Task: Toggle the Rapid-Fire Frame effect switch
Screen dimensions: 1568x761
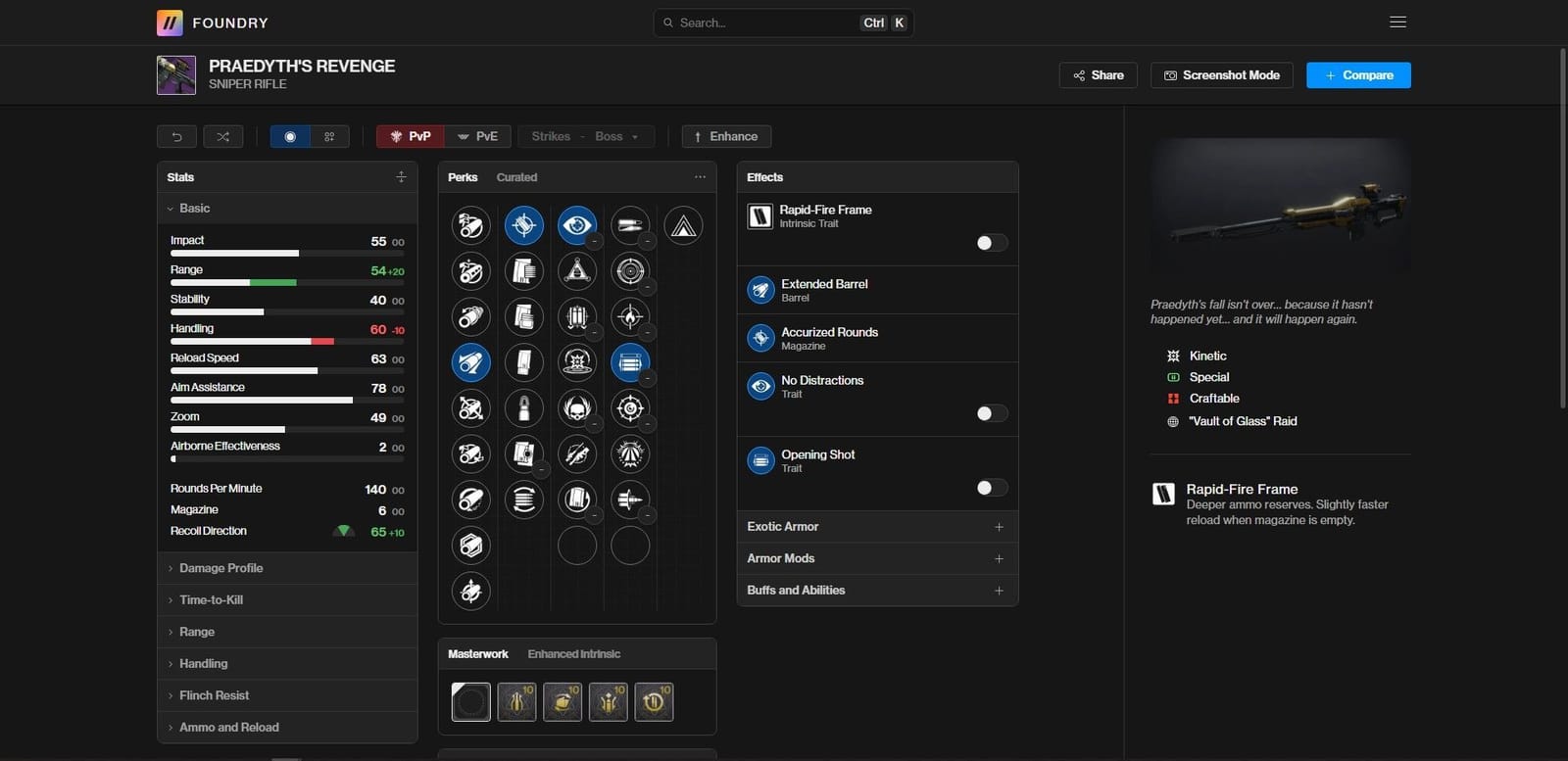Action: 991,243
